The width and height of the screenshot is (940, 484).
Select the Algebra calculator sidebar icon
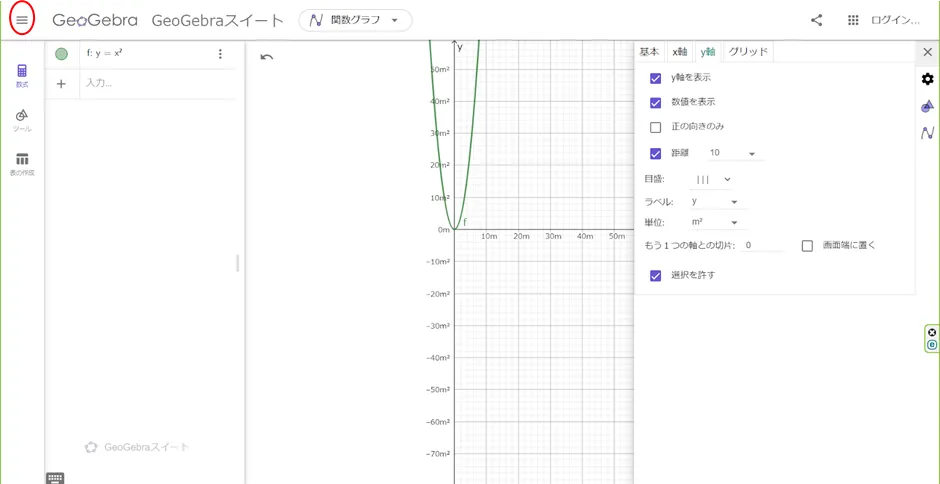point(22,75)
